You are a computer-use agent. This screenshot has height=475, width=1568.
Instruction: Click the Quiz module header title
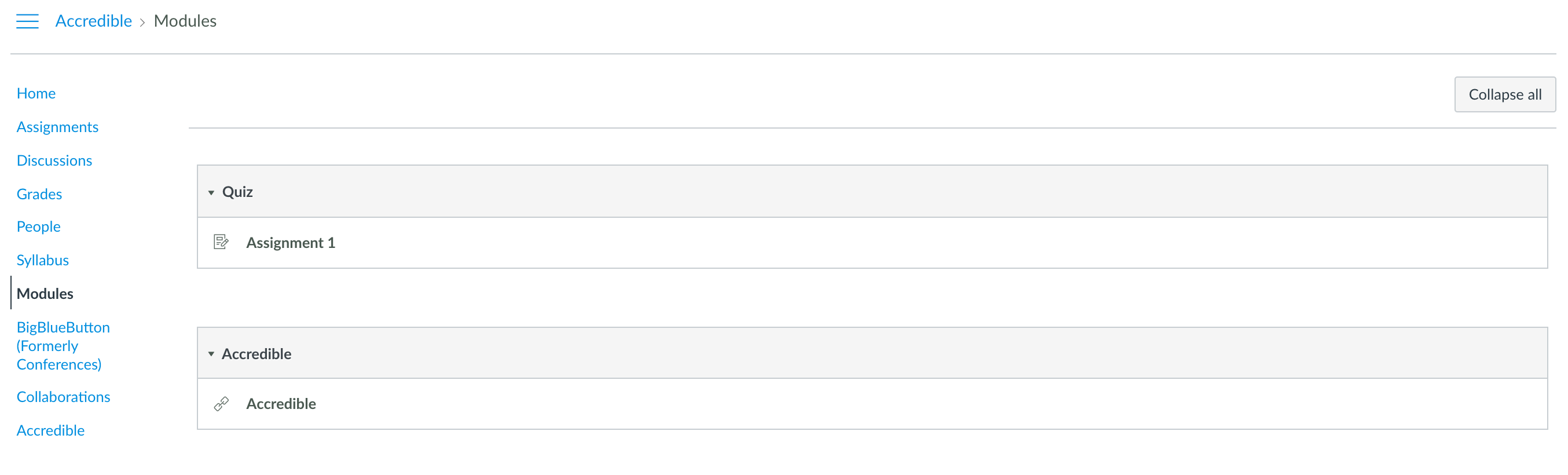(237, 192)
